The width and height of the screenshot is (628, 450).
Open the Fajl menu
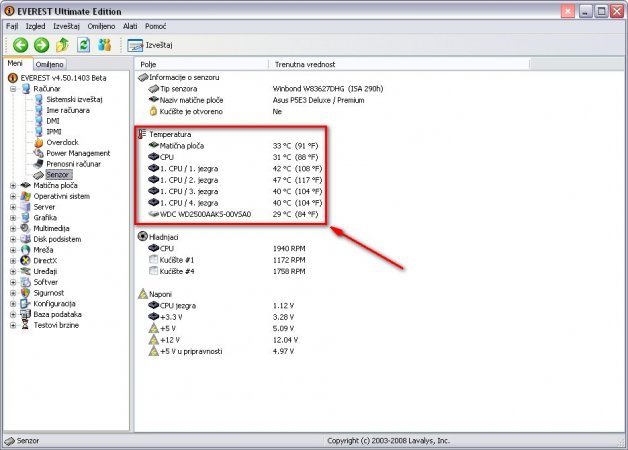12,26
